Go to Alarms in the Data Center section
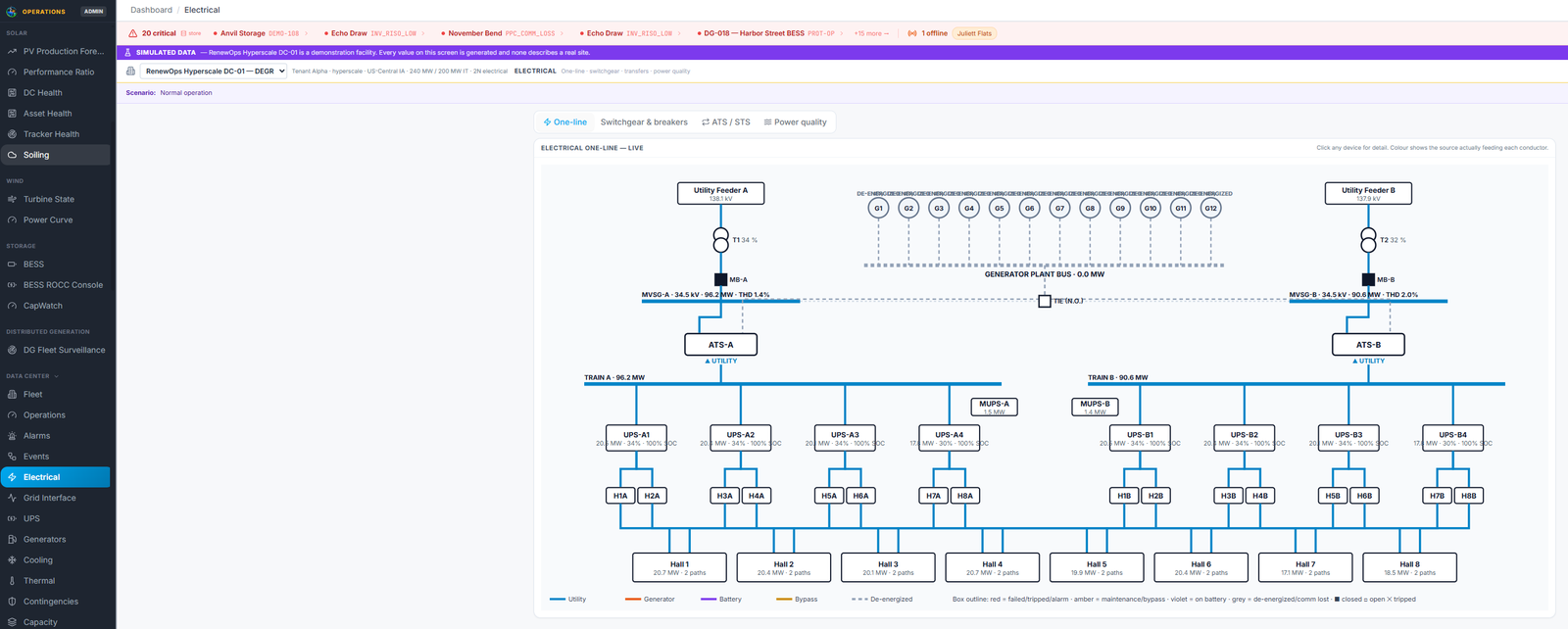 click(56, 436)
